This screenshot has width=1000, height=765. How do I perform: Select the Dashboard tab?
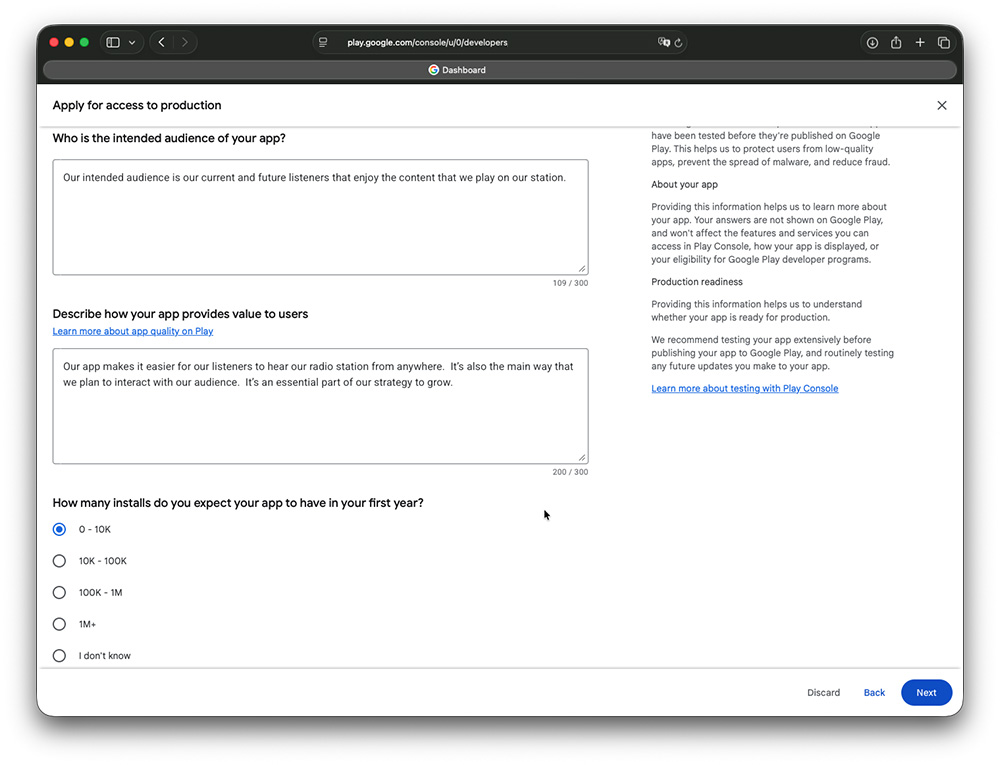pos(499,70)
